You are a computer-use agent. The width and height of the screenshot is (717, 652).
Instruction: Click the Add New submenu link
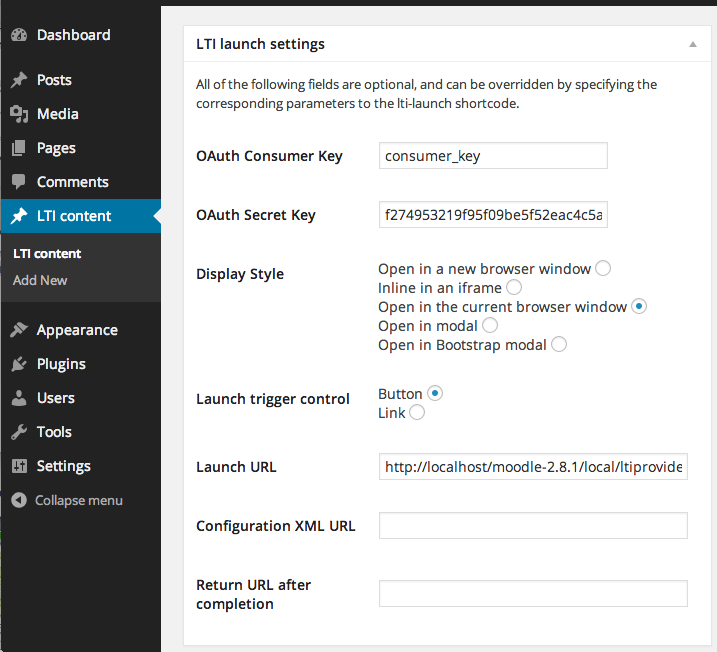[x=40, y=280]
